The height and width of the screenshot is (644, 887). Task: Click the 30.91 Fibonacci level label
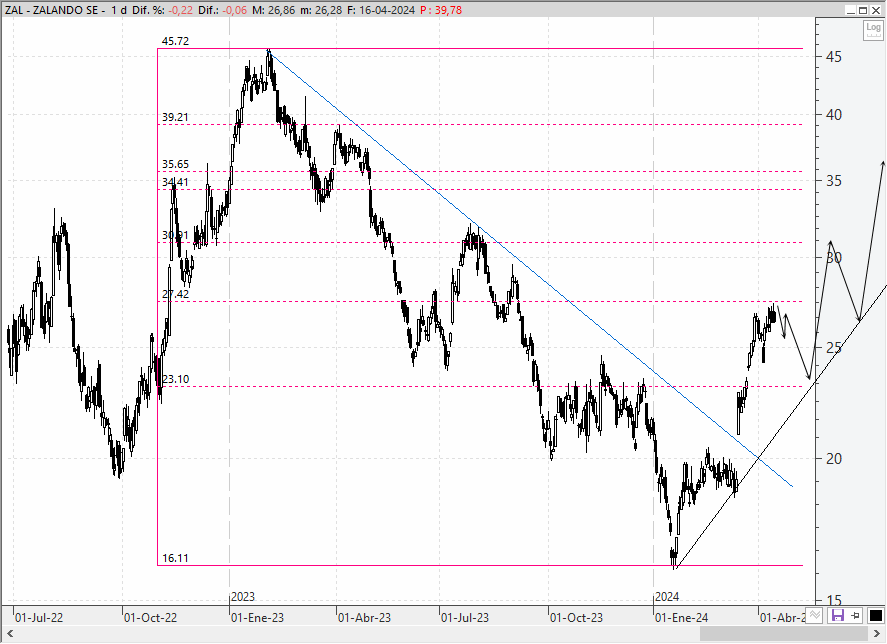point(175,235)
